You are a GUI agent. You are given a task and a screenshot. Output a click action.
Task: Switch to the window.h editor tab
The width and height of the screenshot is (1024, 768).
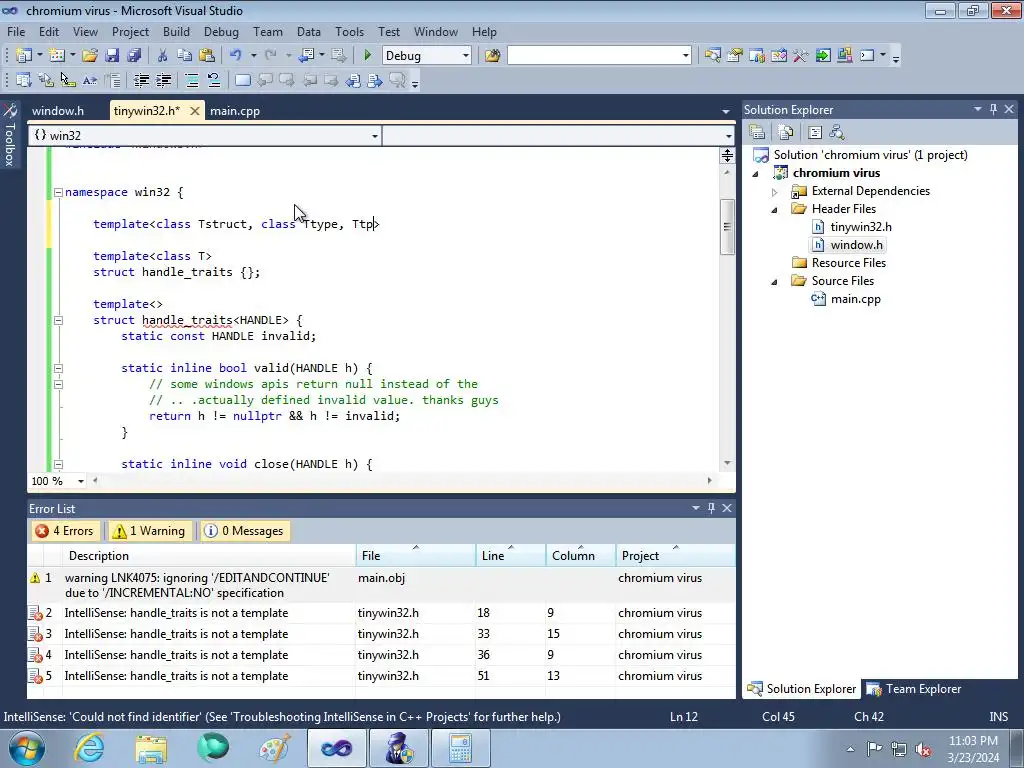(x=58, y=111)
